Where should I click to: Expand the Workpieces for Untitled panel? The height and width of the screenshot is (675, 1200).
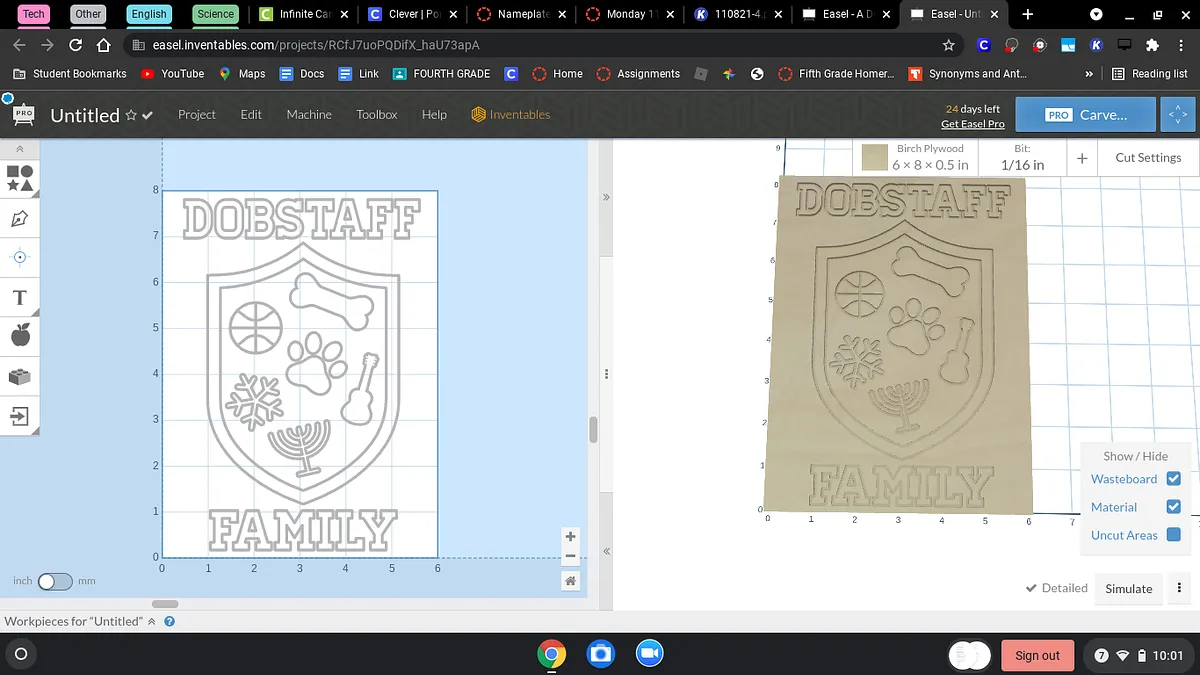[152, 622]
